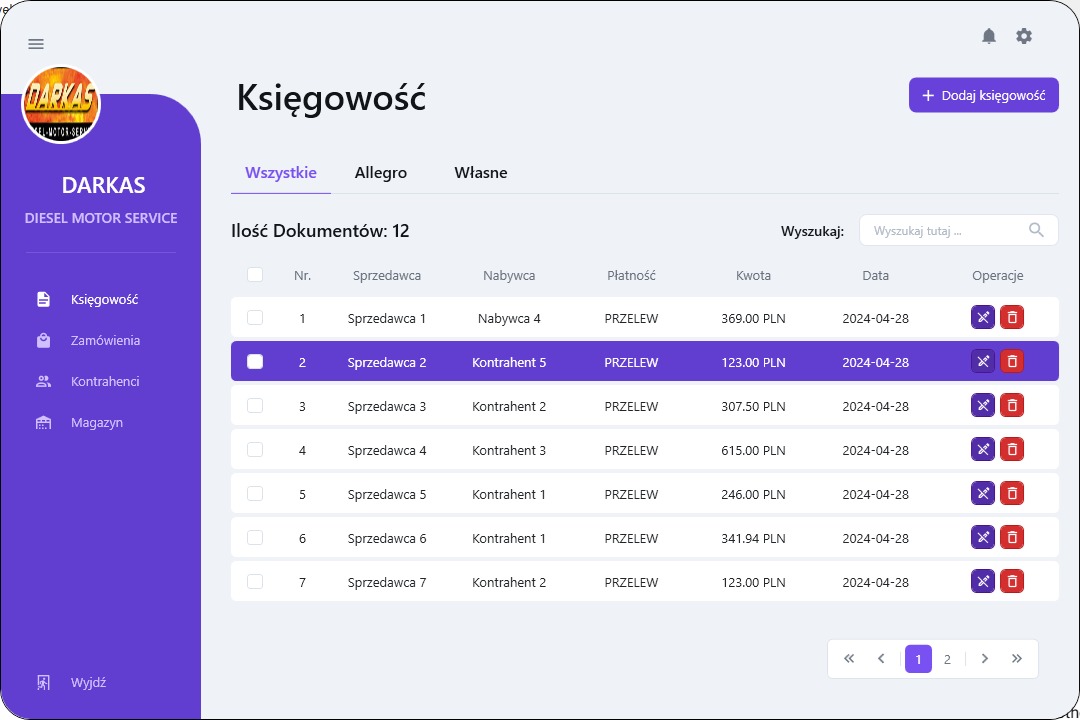The image size is (1080, 720).
Task: Exit the app via the Wyjdź icon
Action: (x=43, y=682)
